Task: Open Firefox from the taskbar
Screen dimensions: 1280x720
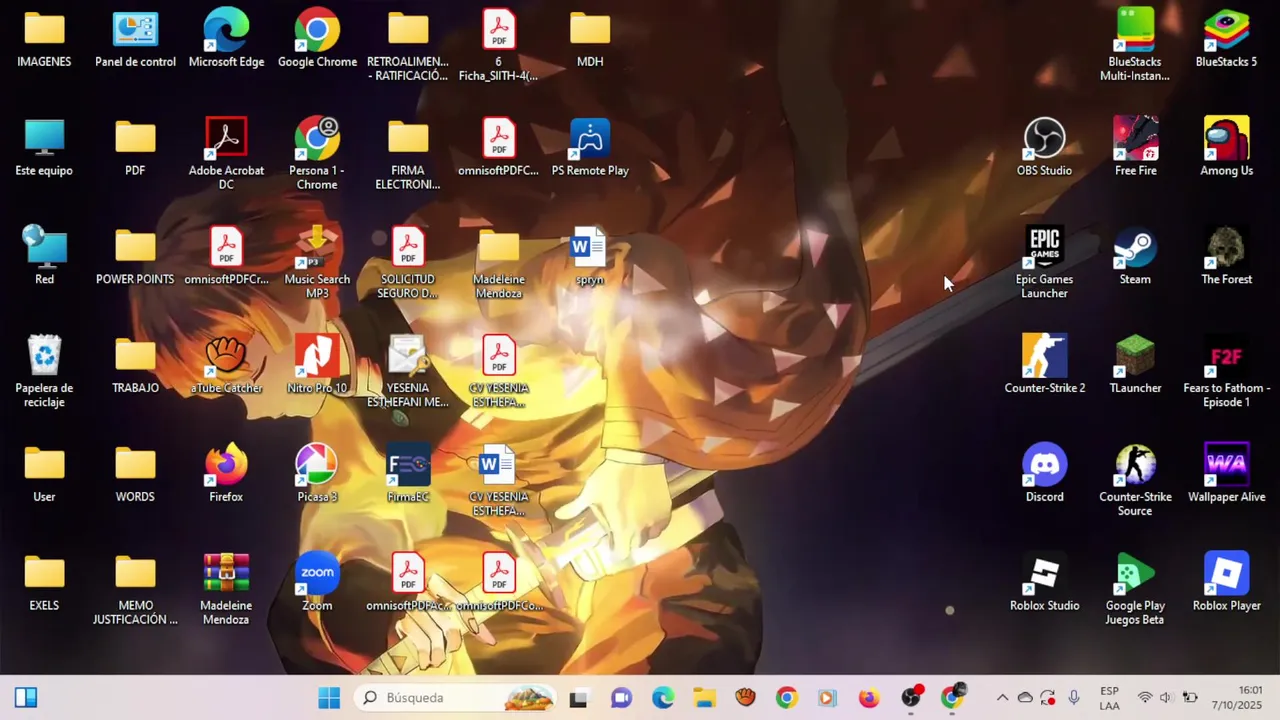Action: click(869, 698)
